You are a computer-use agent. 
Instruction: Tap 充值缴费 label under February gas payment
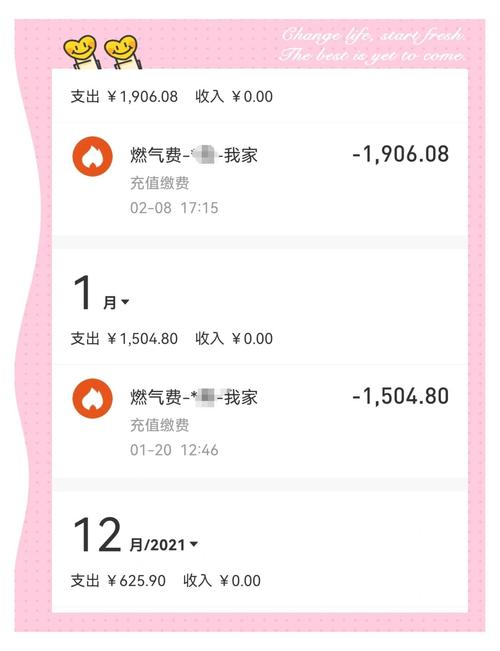point(160,183)
